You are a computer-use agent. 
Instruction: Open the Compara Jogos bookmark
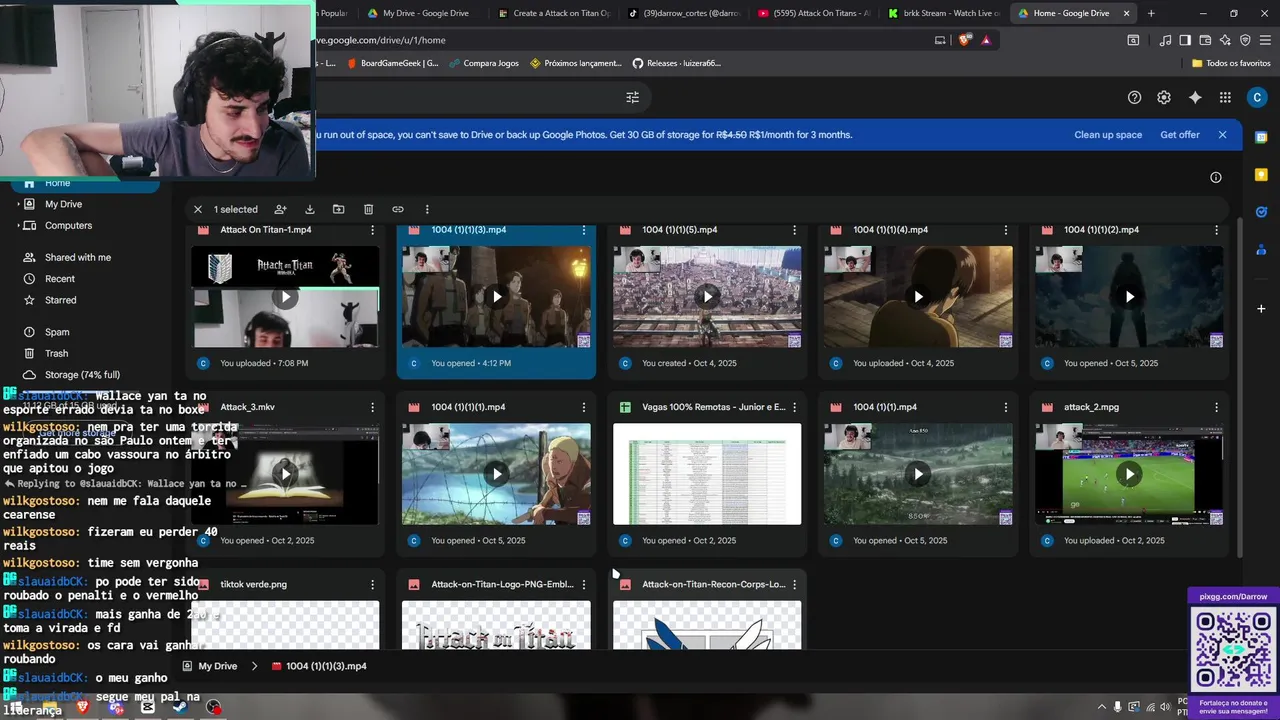(x=483, y=63)
